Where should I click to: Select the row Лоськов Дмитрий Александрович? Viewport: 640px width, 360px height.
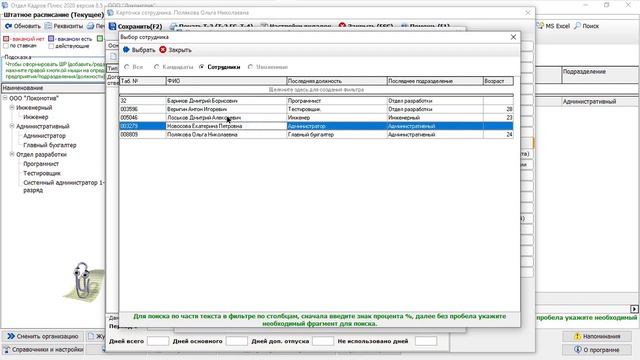coord(316,118)
